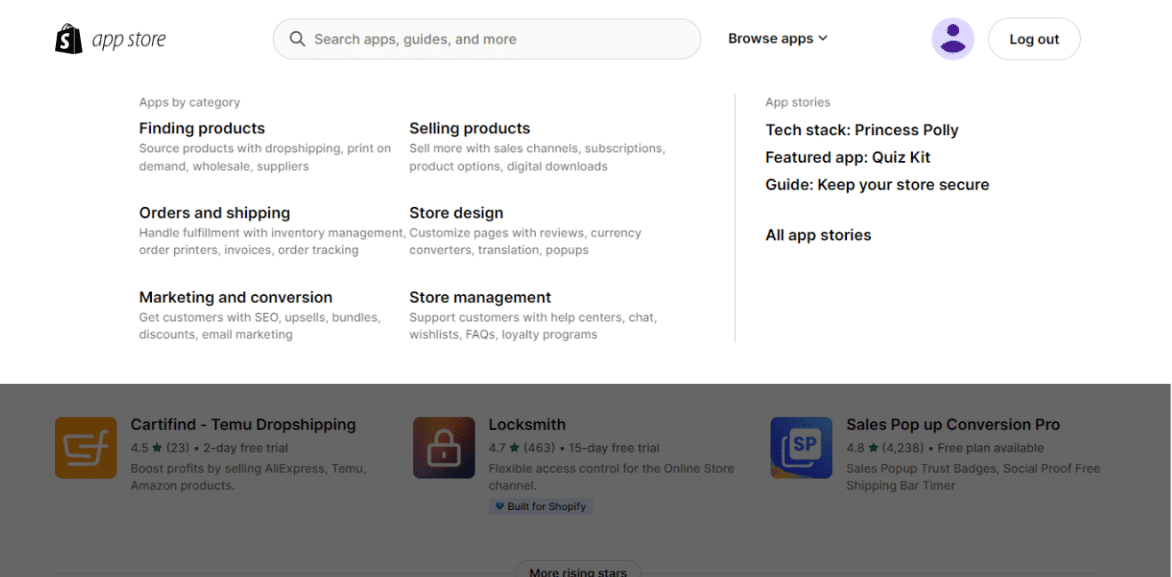The height and width of the screenshot is (577, 1172).
Task: Open the Sales Pop up SP icon
Action: coord(801,448)
